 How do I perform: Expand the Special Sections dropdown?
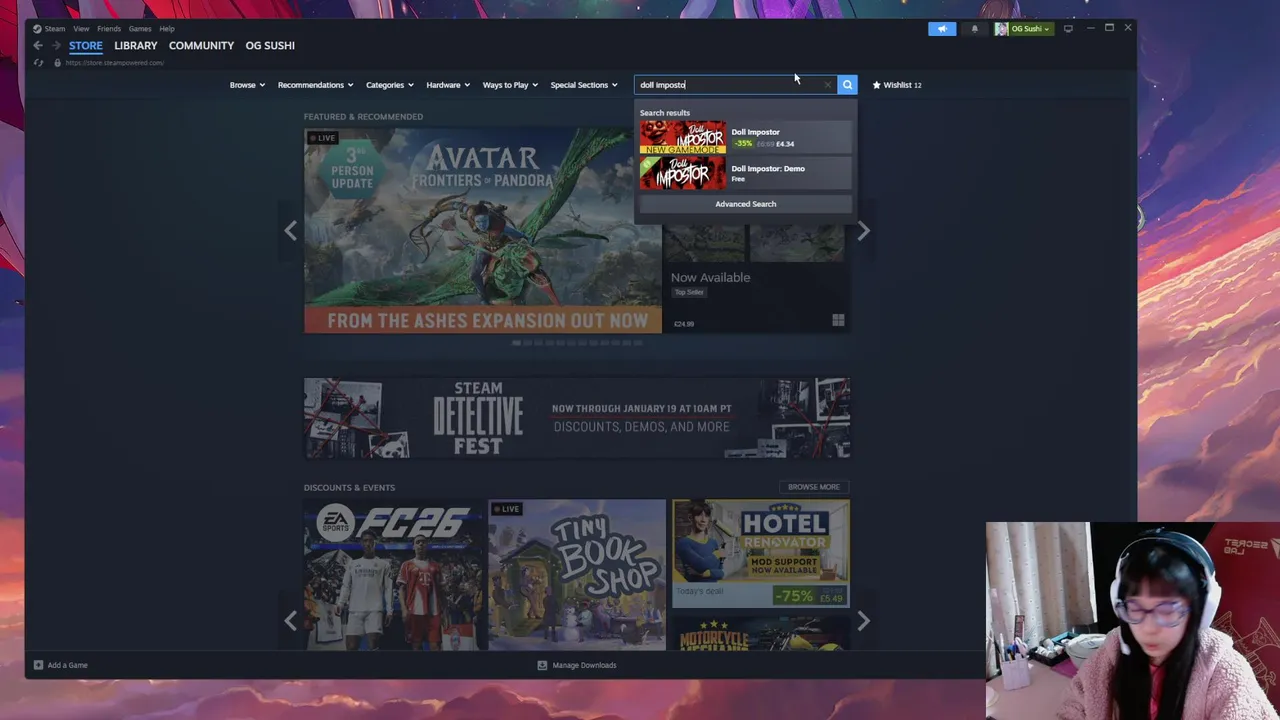pyautogui.click(x=584, y=85)
